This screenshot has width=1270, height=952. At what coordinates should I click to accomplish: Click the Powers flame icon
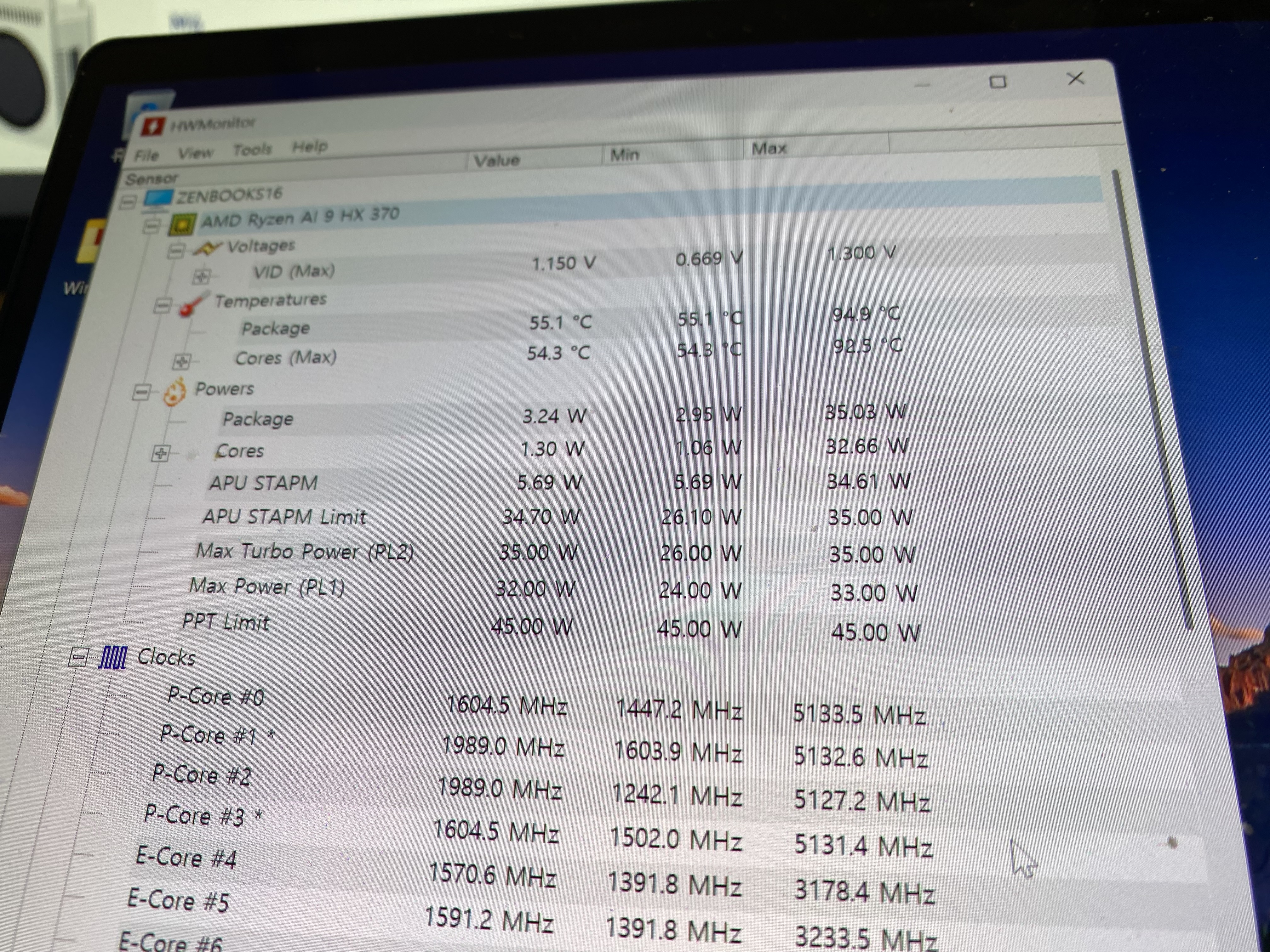[175, 392]
